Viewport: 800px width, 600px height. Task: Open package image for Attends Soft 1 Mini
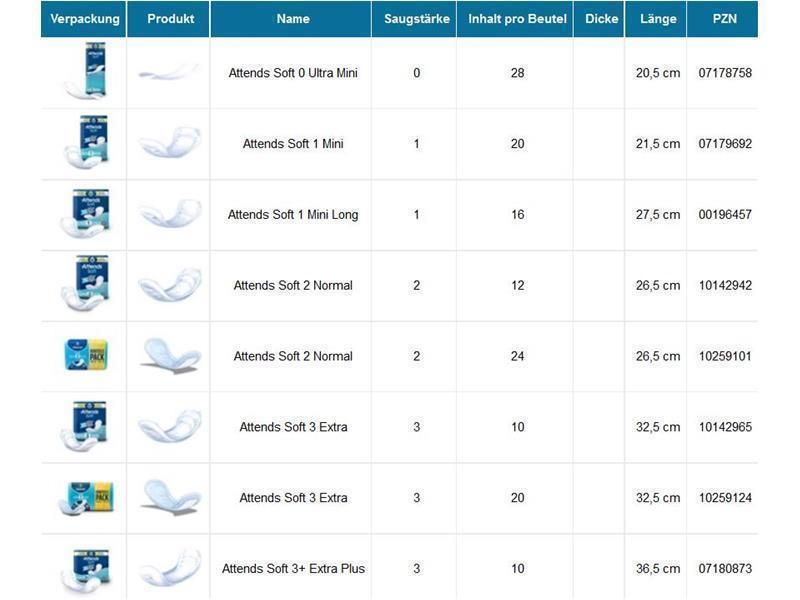(x=87, y=142)
